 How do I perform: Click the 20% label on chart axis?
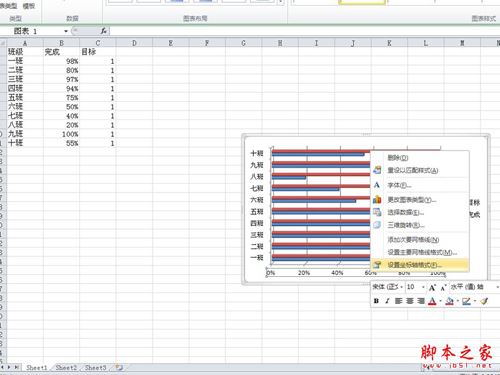[304, 273]
